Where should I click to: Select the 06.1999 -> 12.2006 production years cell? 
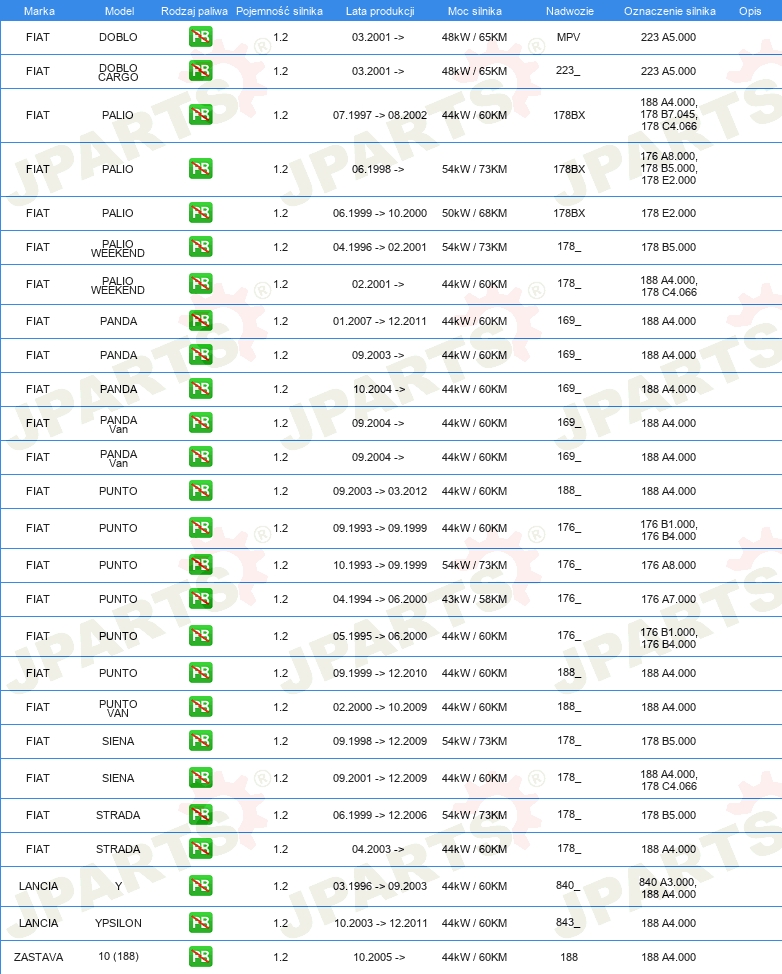[380, 815]
